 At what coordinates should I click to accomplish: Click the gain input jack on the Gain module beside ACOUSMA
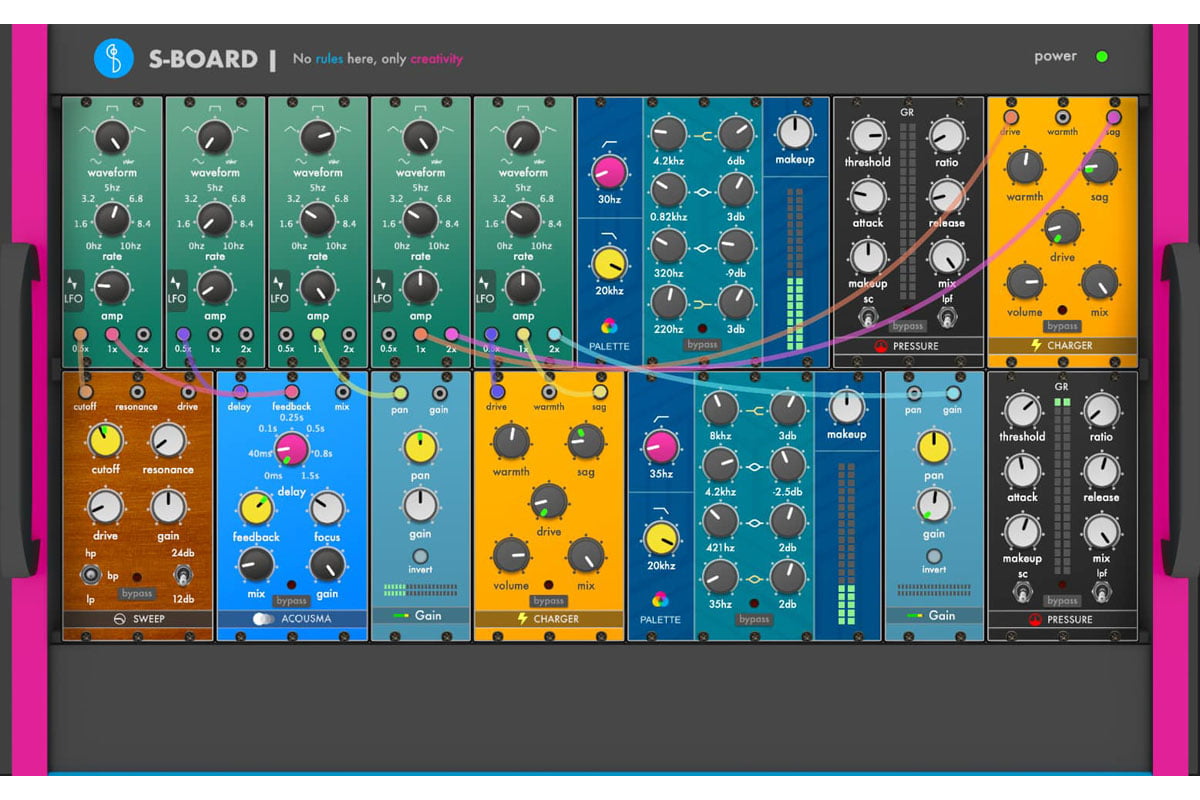pos(440,392)
